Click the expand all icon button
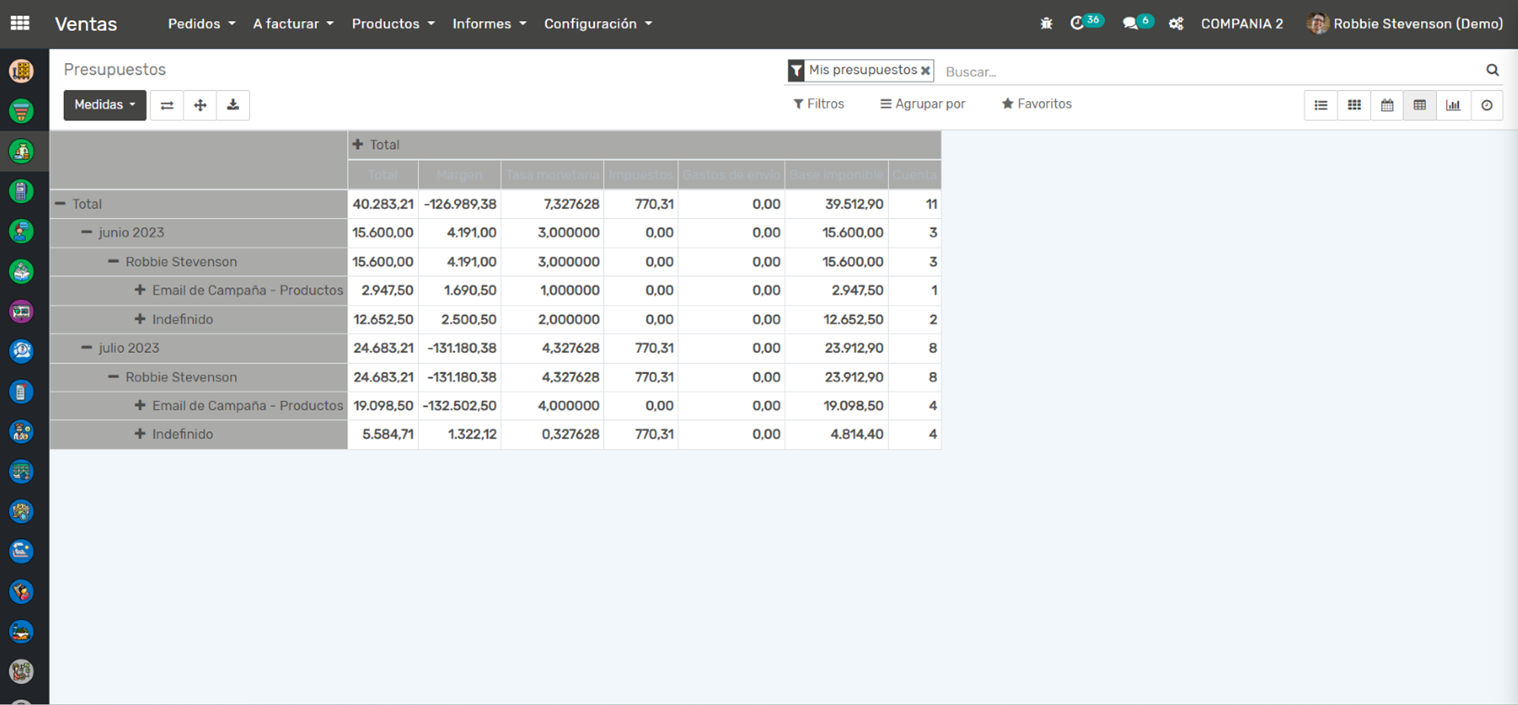 pos(200,105)
